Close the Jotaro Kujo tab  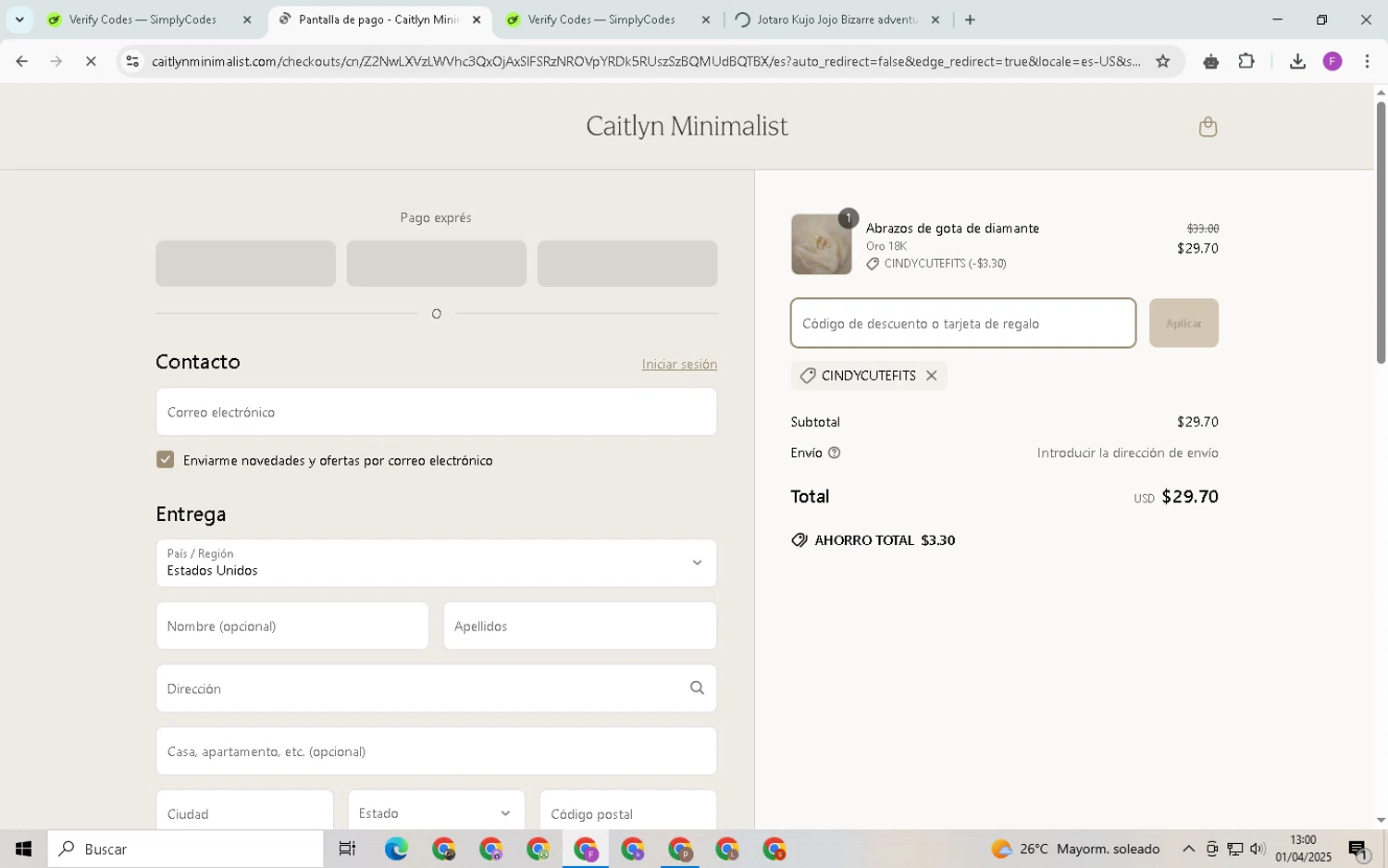(935, 19)
